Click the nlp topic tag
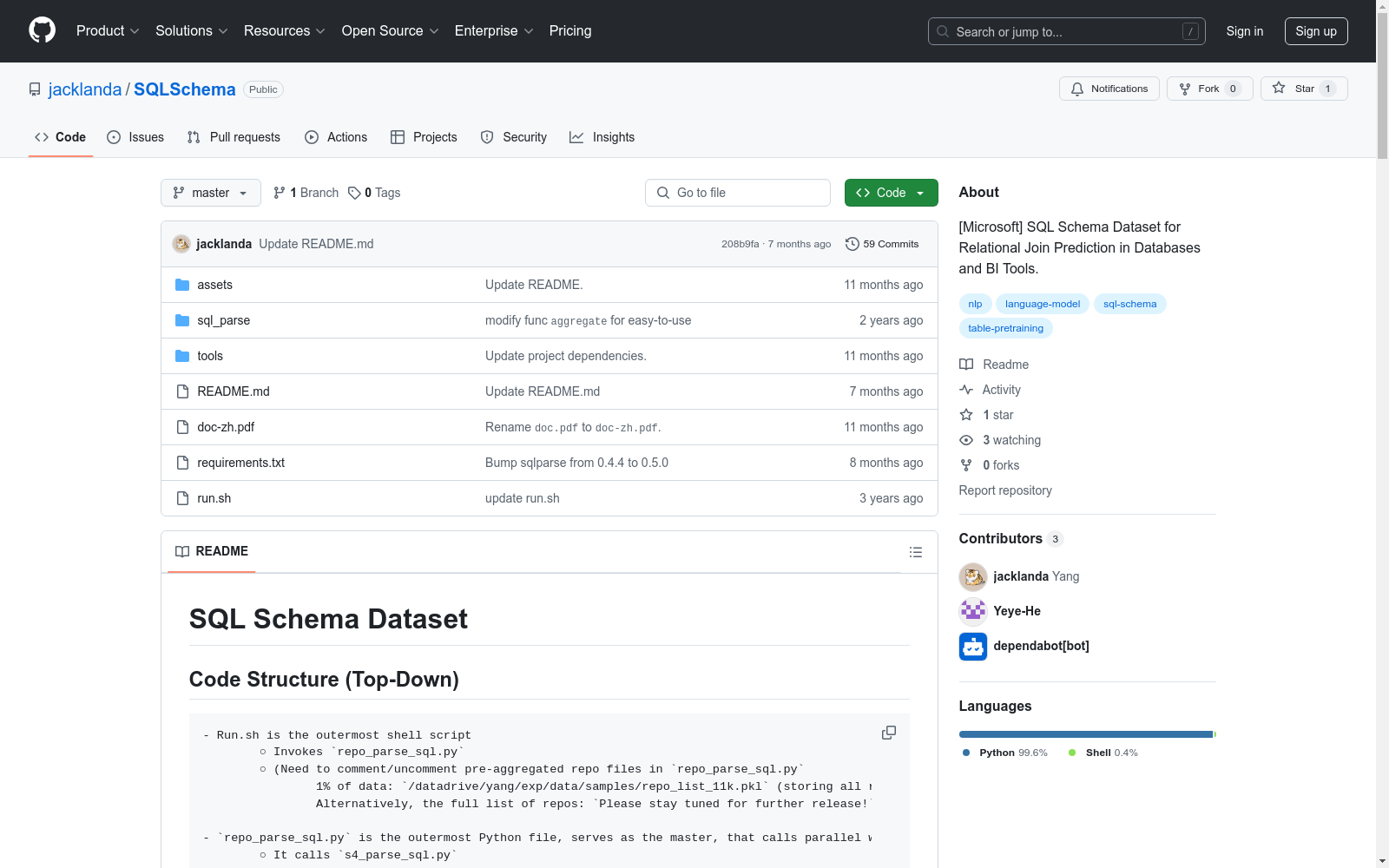The width and height of the screenshot is (1389, 868). pyautogui.click(x=975, y=304)
